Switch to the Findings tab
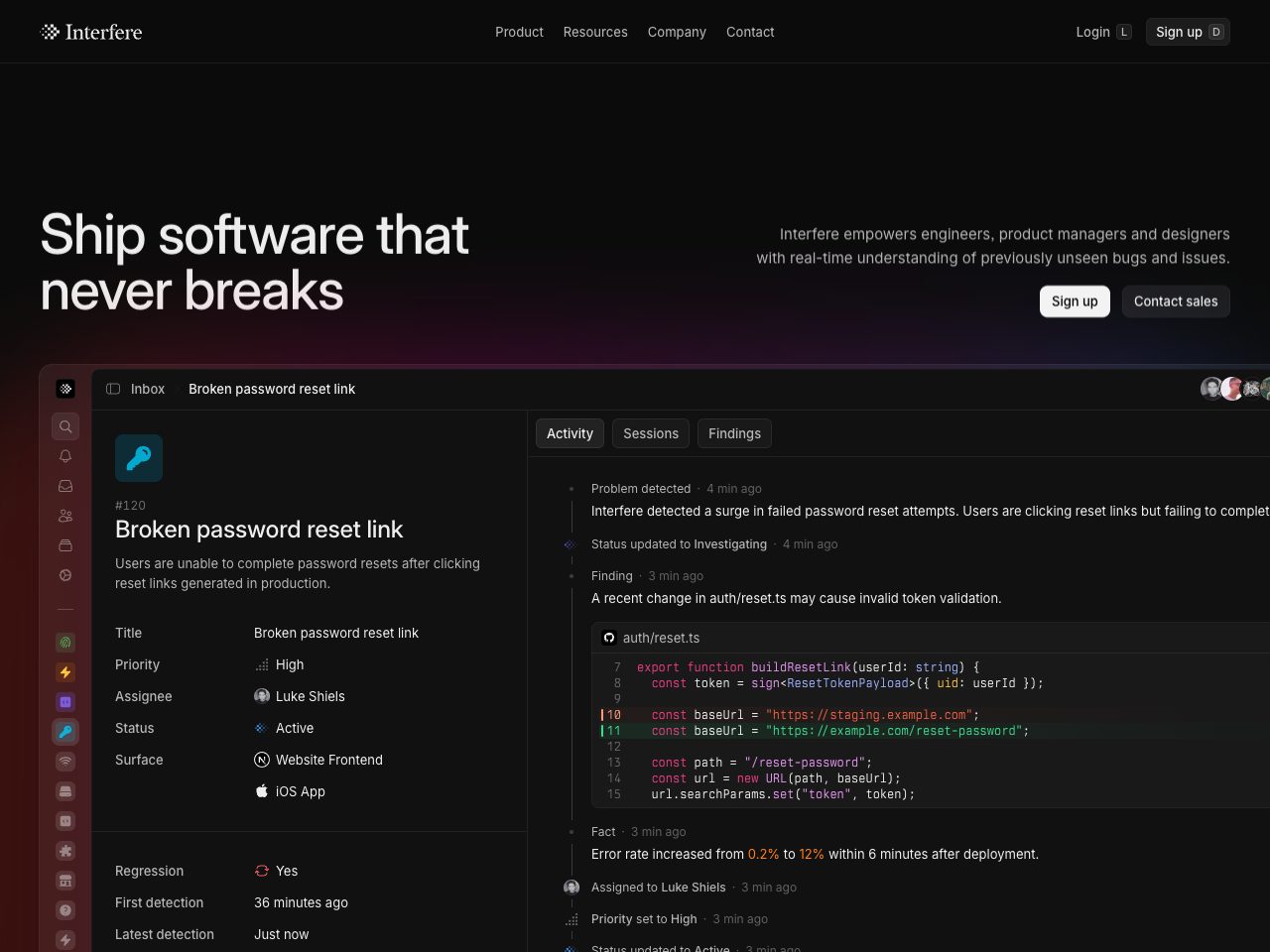This screenshot has width=1270, height=952. coord(734,433)
